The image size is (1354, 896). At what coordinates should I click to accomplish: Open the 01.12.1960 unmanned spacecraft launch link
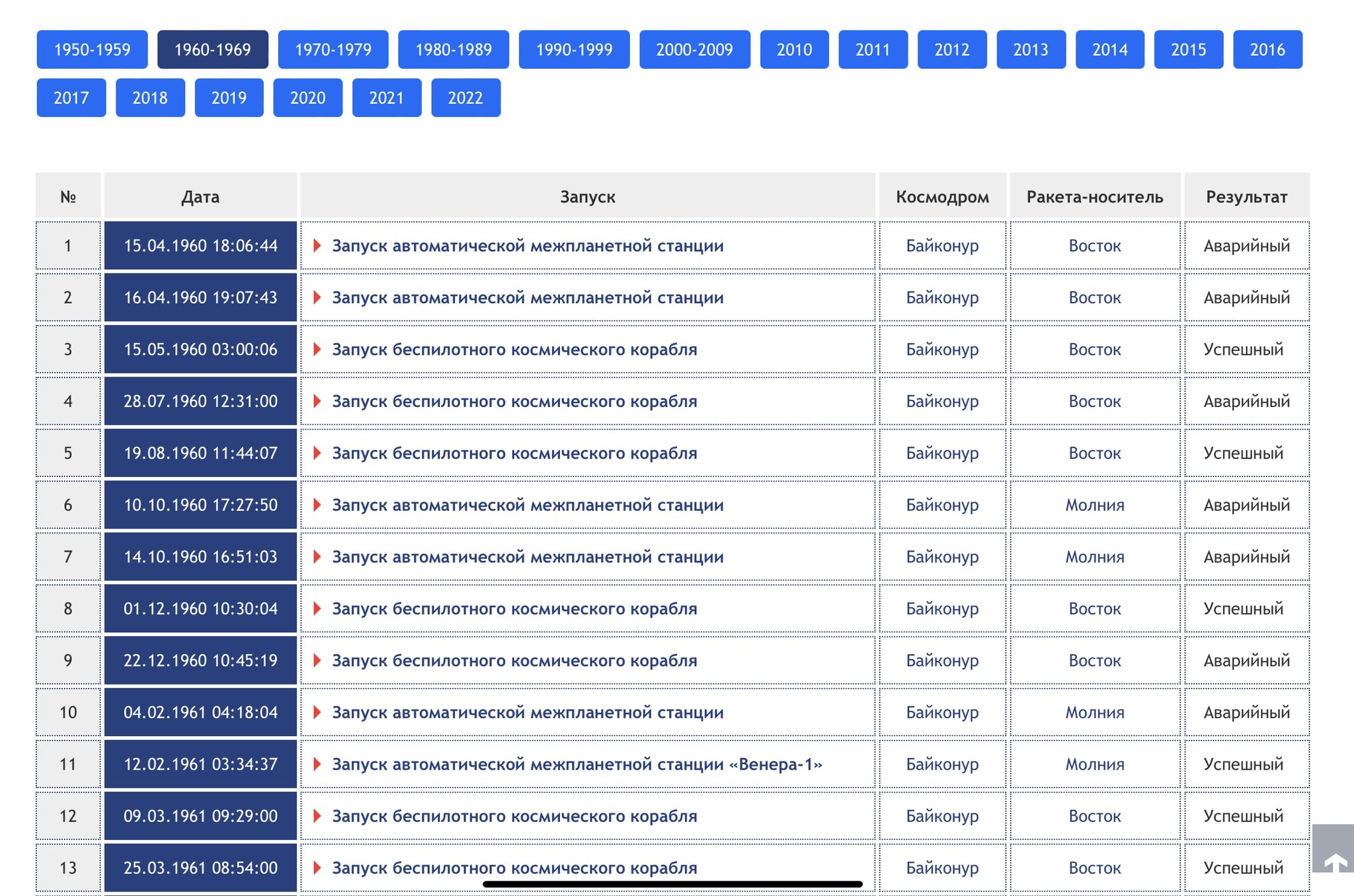pos(514,609)
